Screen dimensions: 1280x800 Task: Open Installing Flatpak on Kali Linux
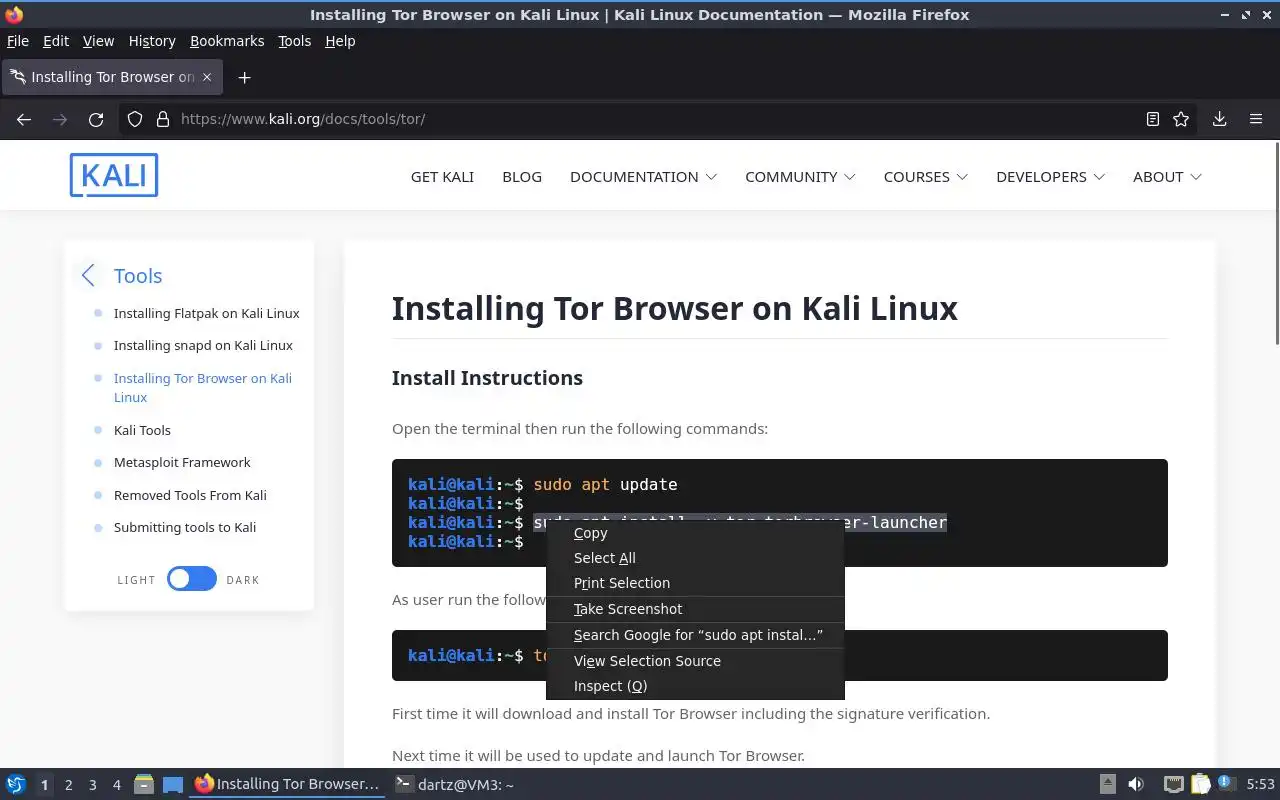click(206, 313)
